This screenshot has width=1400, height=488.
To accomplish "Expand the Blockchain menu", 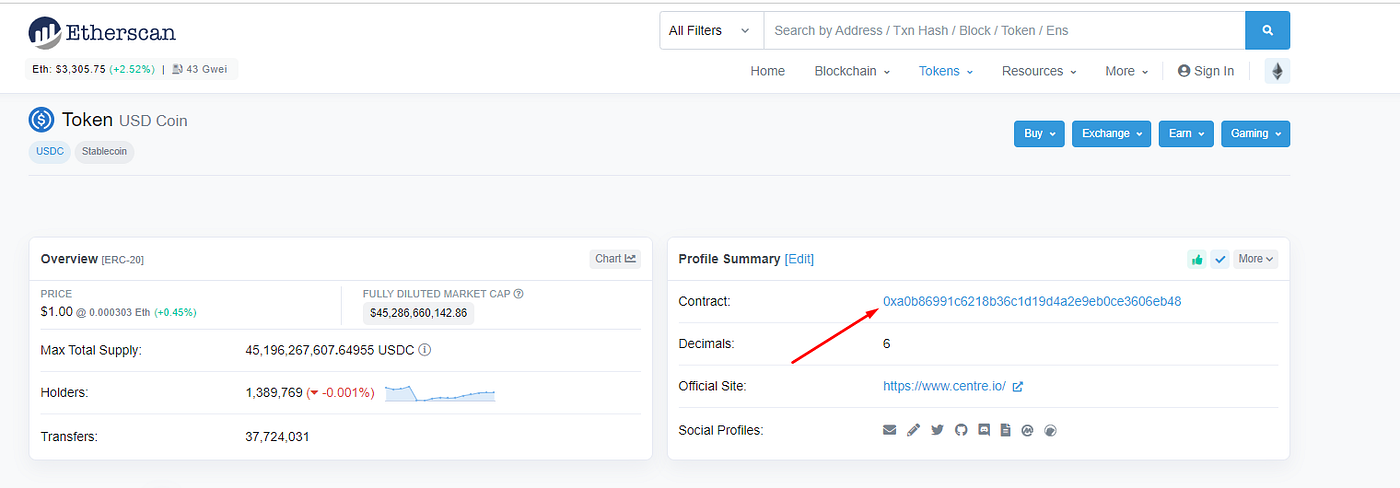I will (x=852, y=71).
